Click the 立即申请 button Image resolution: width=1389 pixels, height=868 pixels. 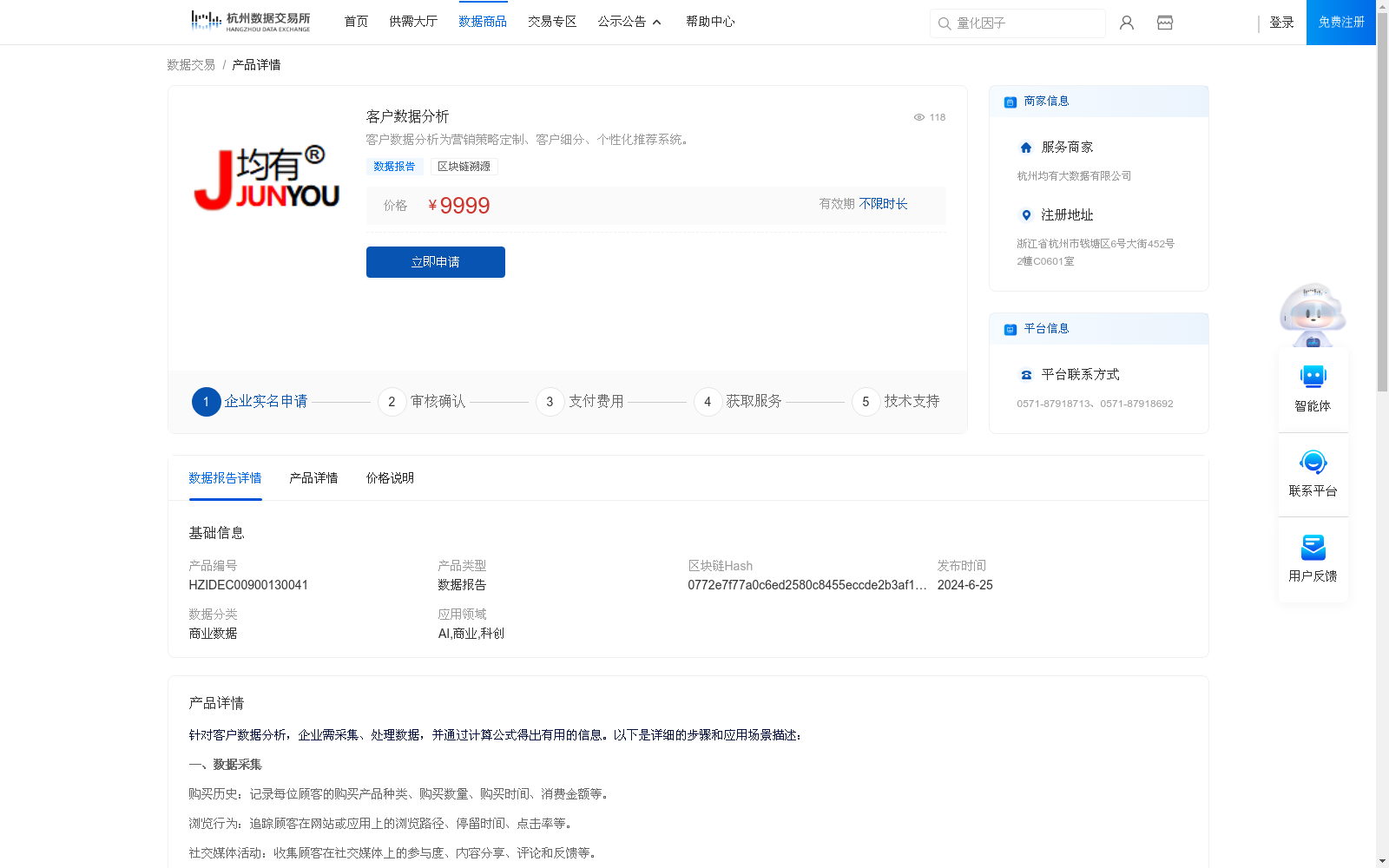(x=436, y=262)
